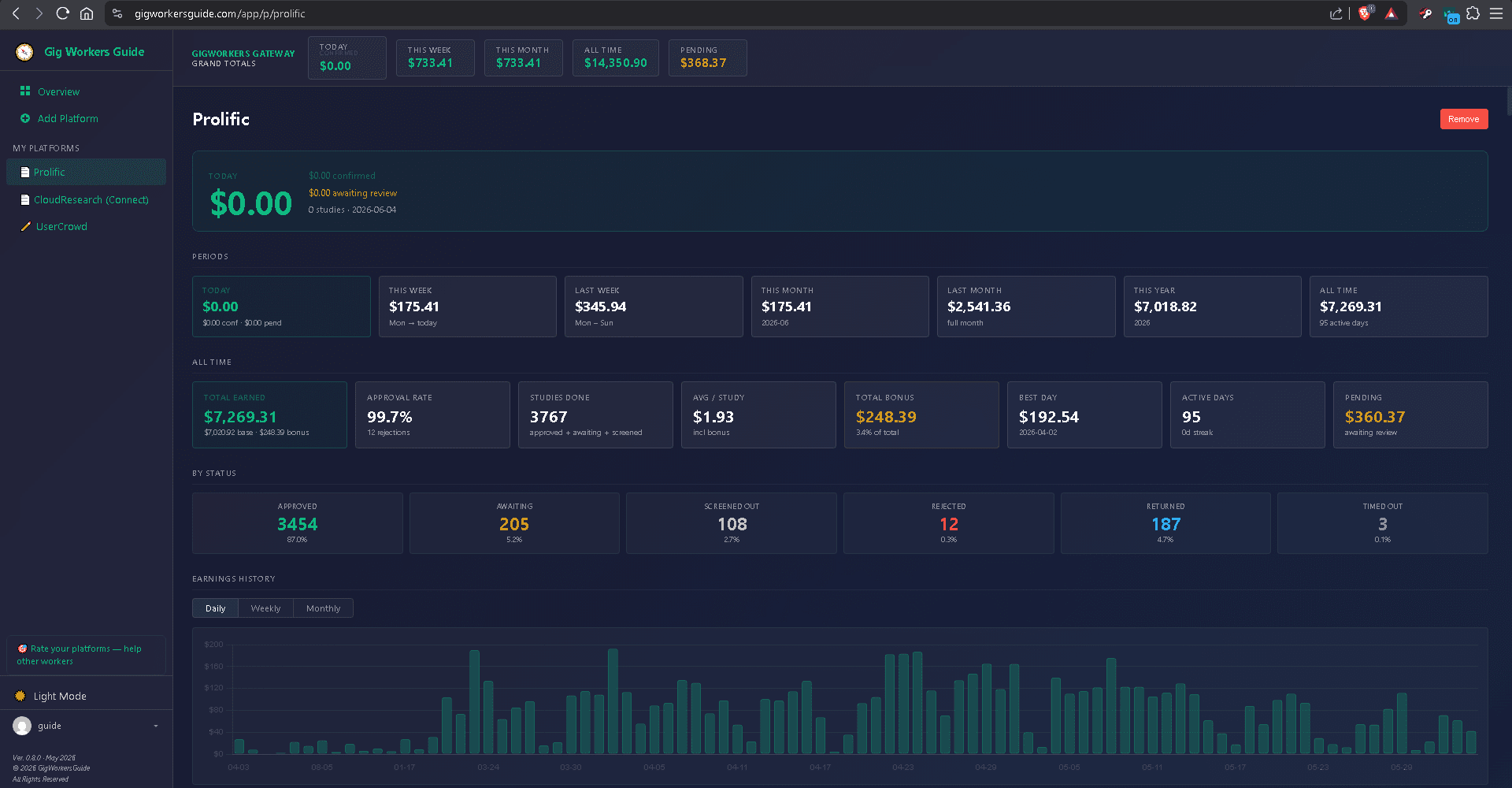
Task: Click the Rejected 12 status card
Action: click(949, 523)
